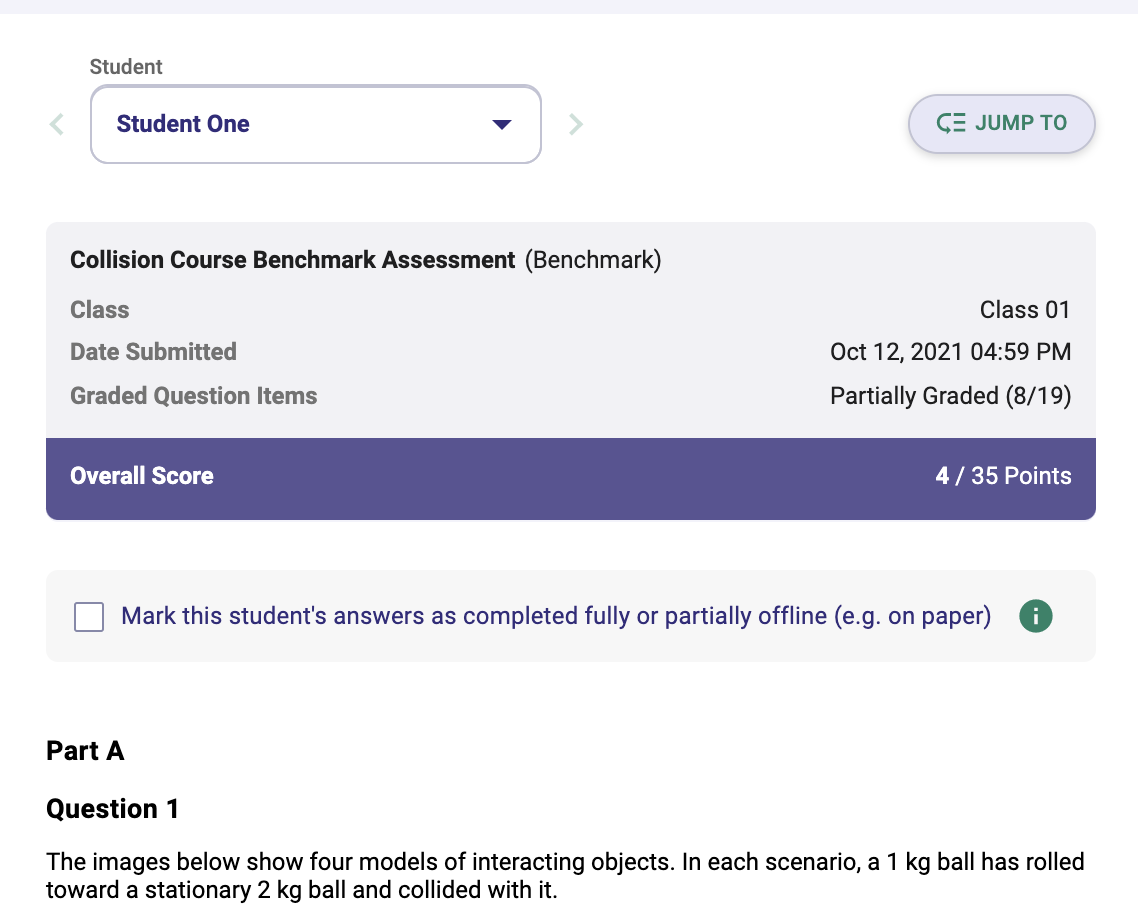Click the Student label above dropdown
This screenshot has width=1138, height=916.
pos(126,67)
